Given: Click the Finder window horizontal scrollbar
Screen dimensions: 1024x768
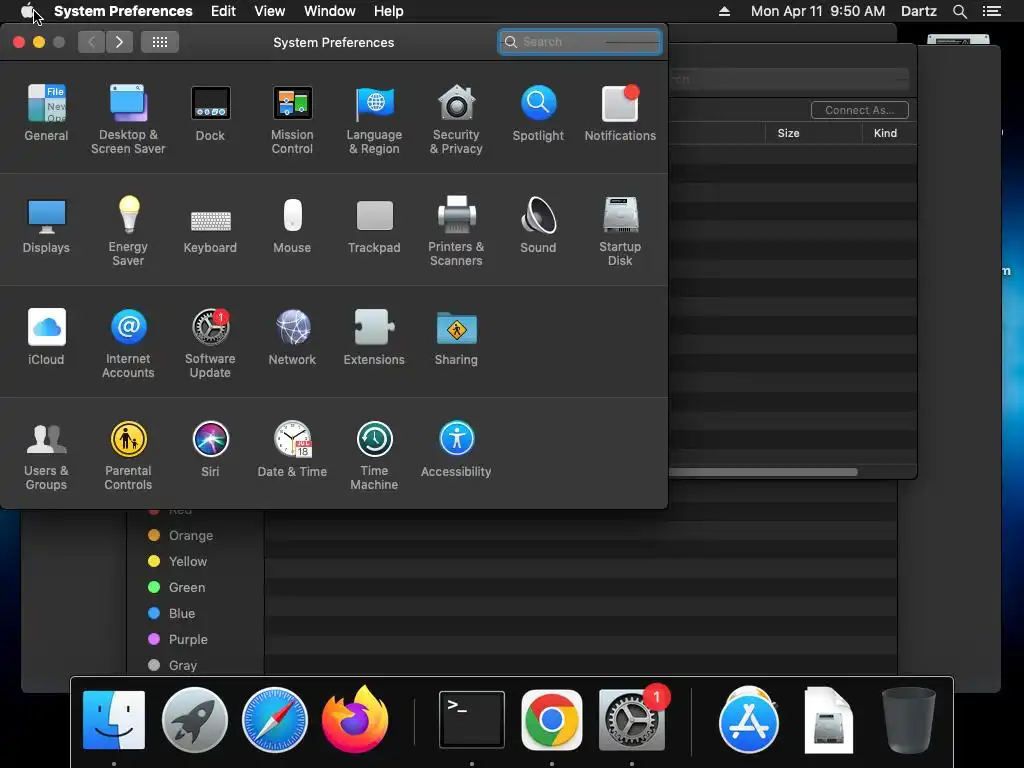Looking at the screenshot, I should [763, 472].
